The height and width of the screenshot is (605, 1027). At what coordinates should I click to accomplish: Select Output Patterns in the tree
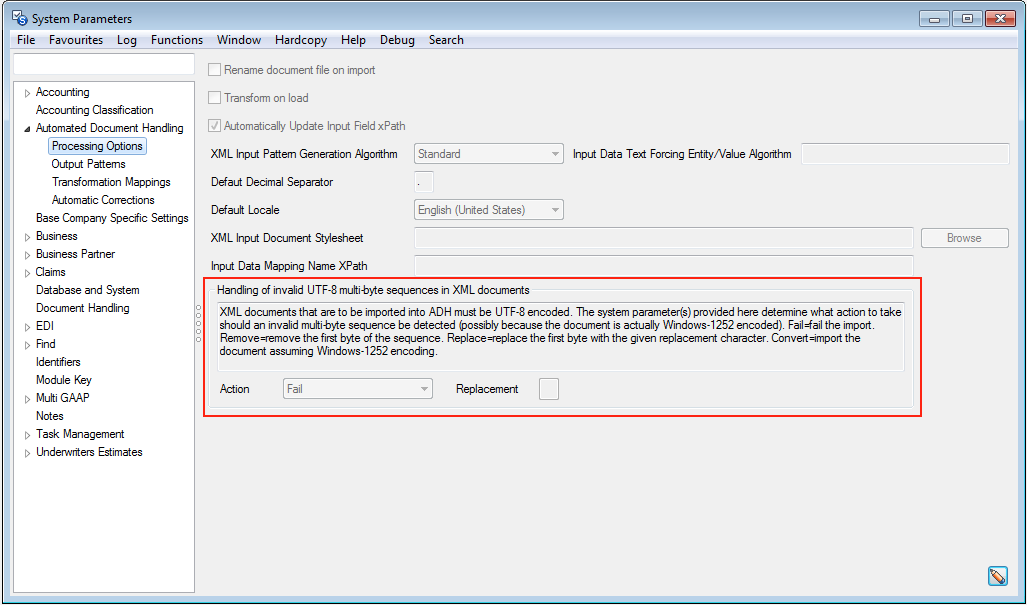(x=89, y=164)
